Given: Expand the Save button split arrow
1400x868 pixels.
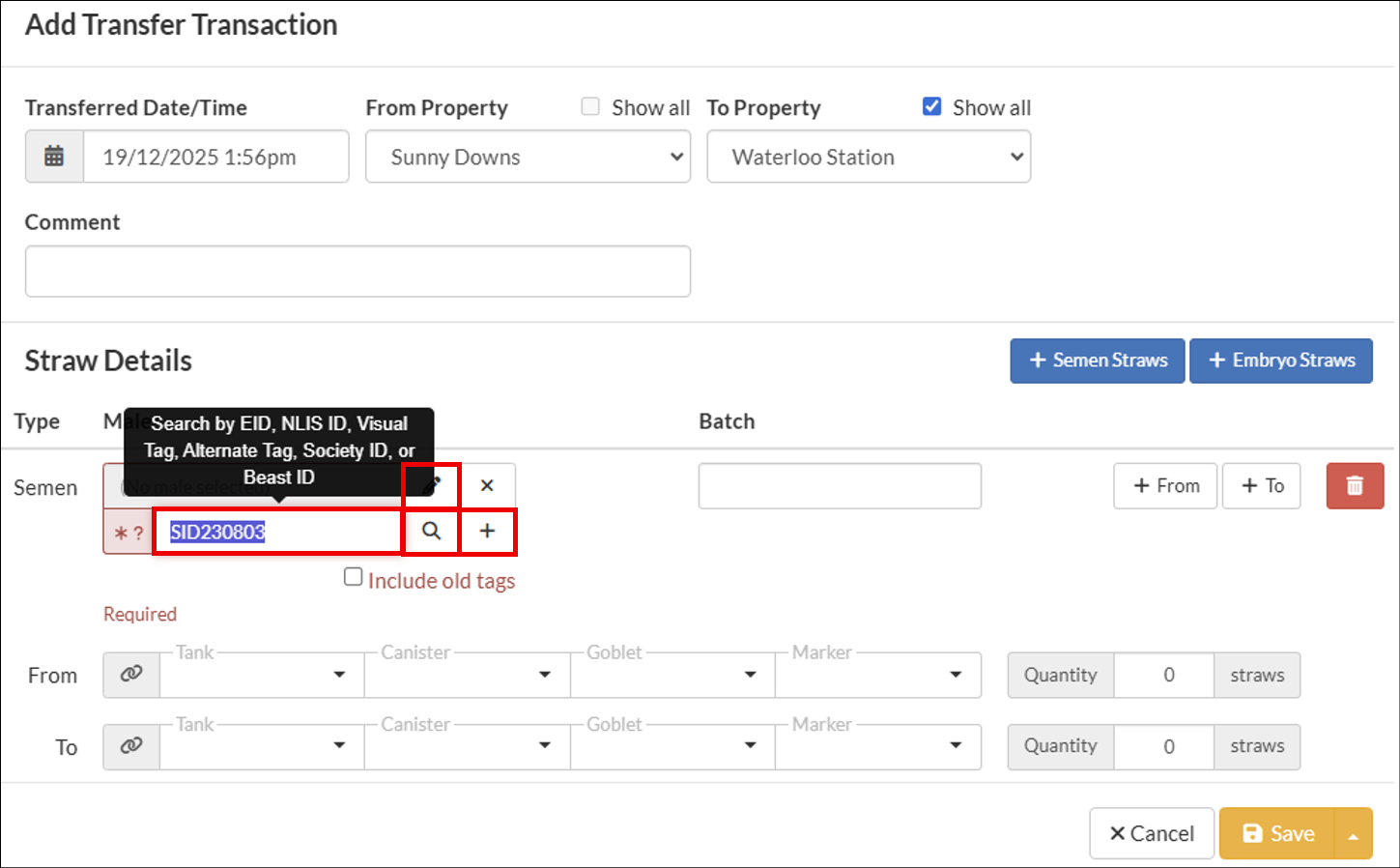Looking at the screenshot, I should pos(1354,834).
